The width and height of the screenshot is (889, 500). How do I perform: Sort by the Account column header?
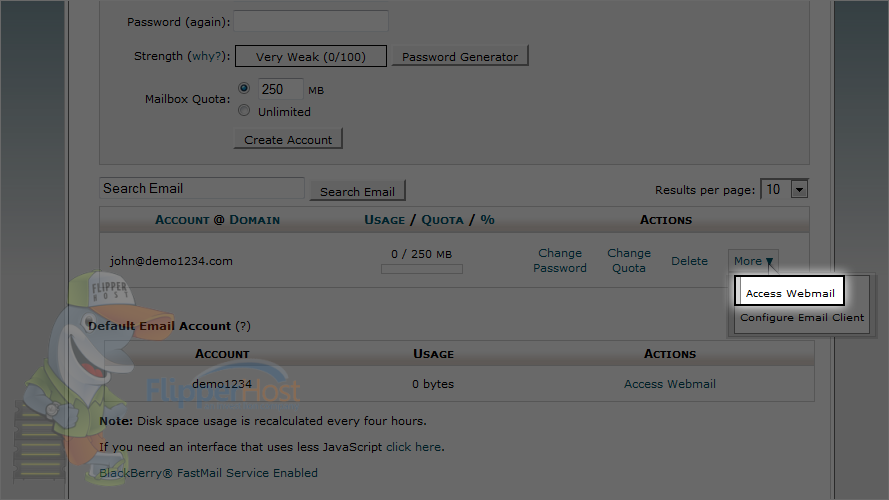point(182,220)
